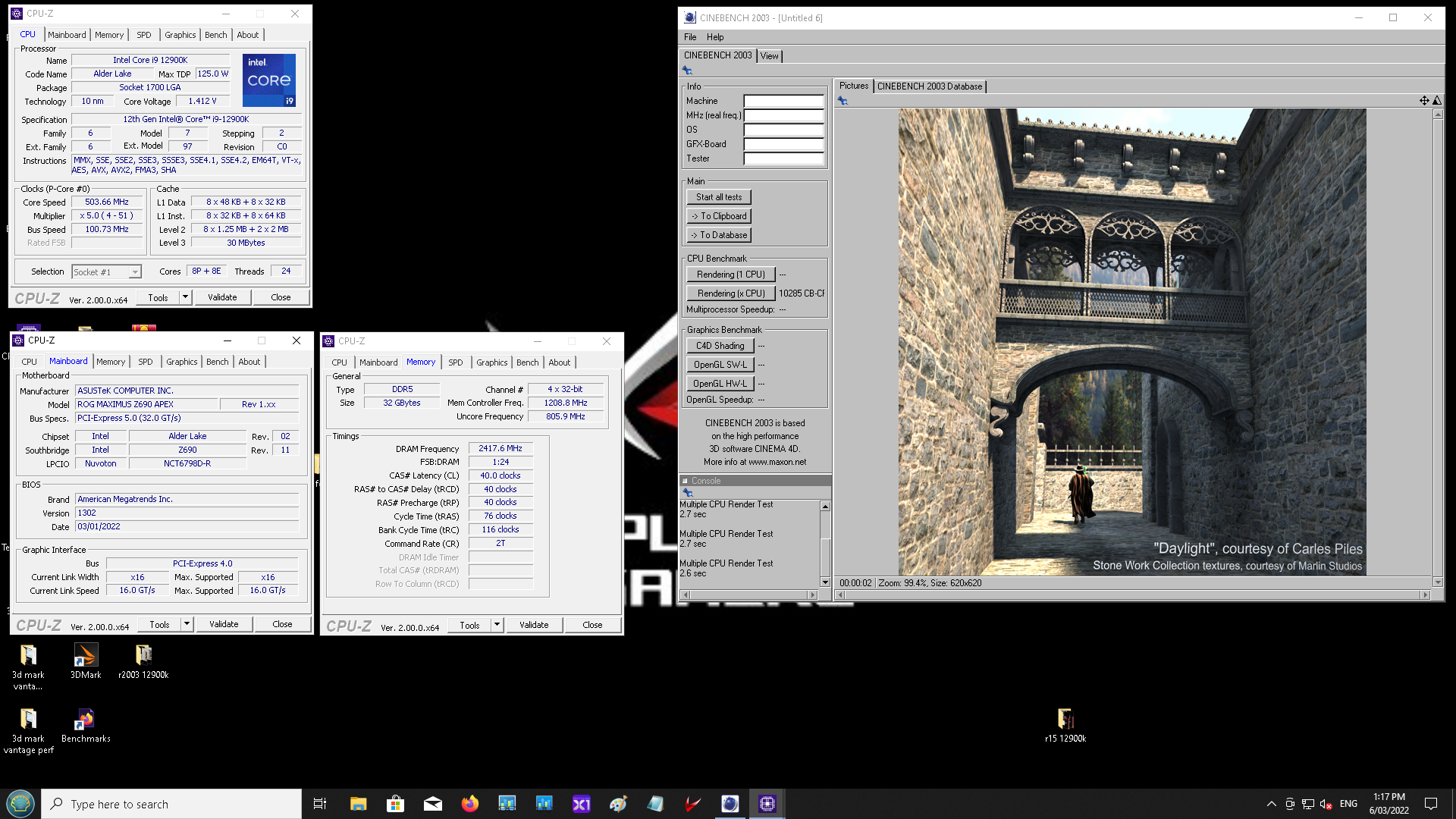Switch to CINEBENCH 2003 Database tab
Image resolution: width=1456 pixels, height=819 pixels.
tap(930, 86)
